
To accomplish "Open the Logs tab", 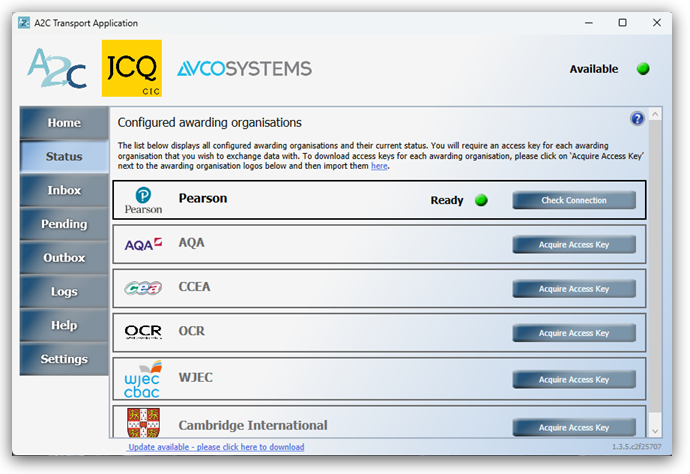I will tap(64, 292).
